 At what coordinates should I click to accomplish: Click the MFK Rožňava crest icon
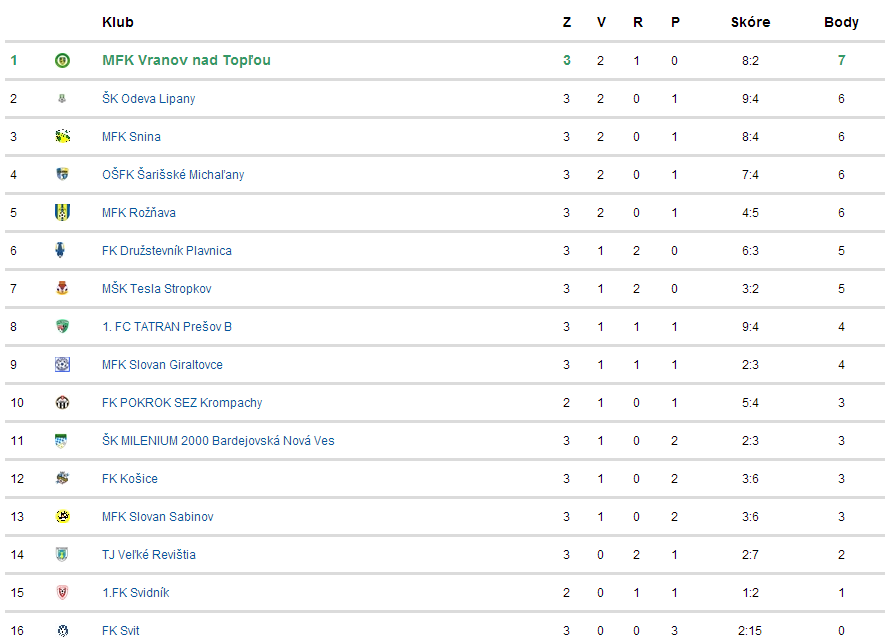coord(62,213)
